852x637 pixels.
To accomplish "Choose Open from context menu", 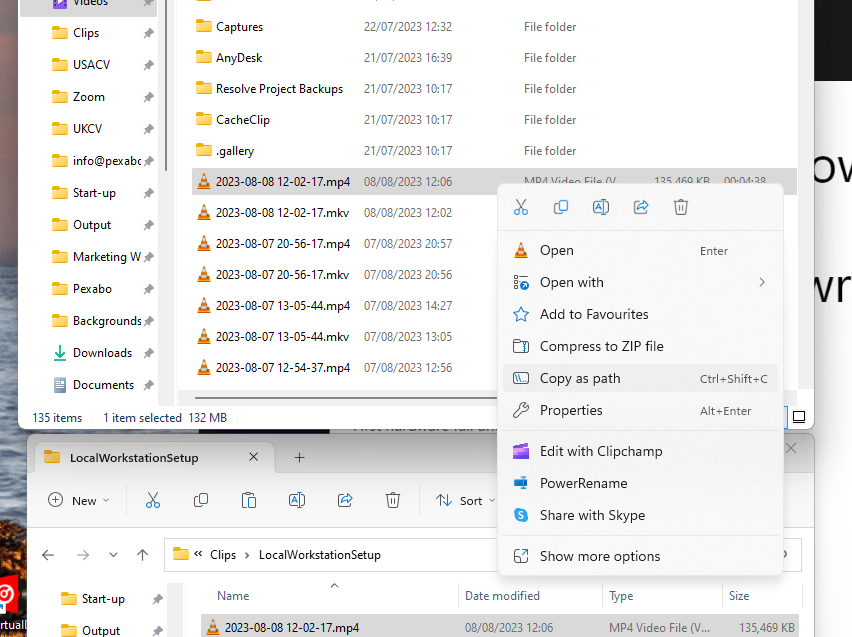I will click(640, 251).
